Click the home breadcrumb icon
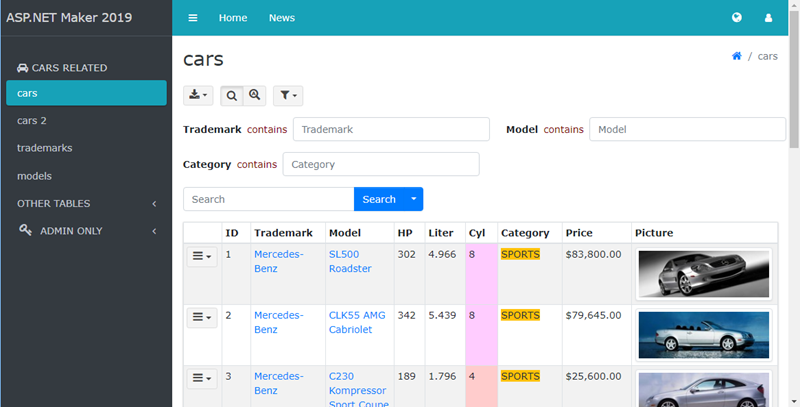Screen dimensions: 800x407 [736, 56]
